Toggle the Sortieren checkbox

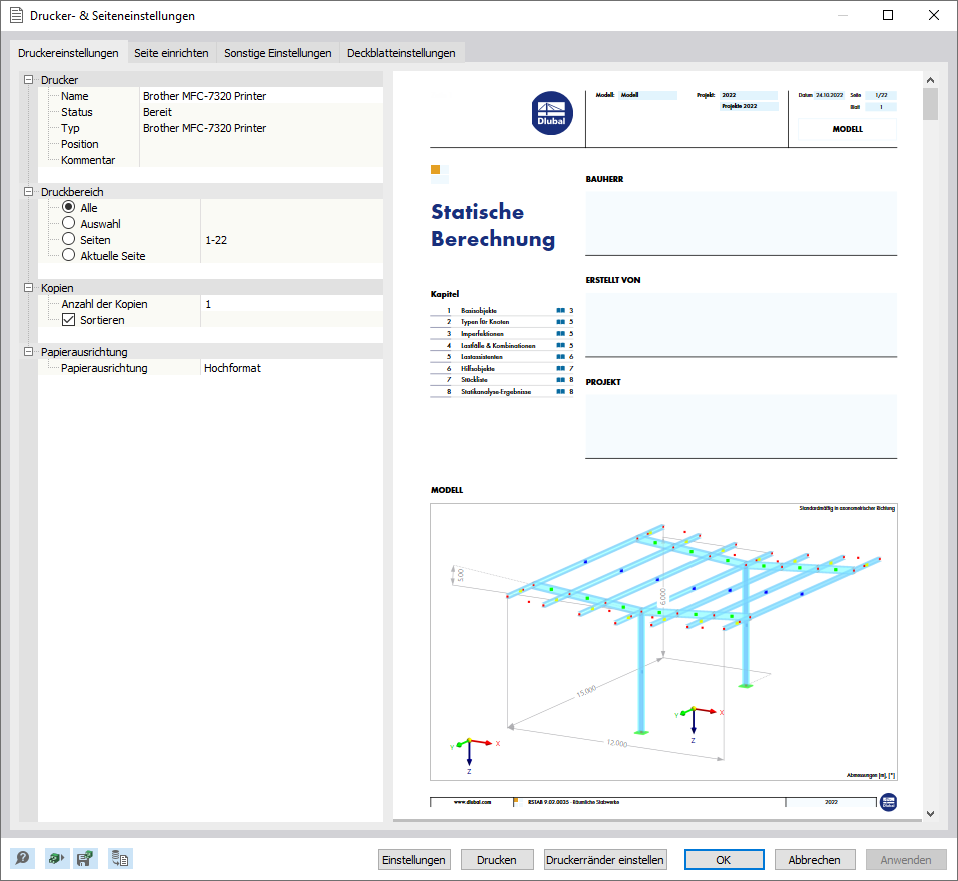pyautogui.click(x=68, y=320)
